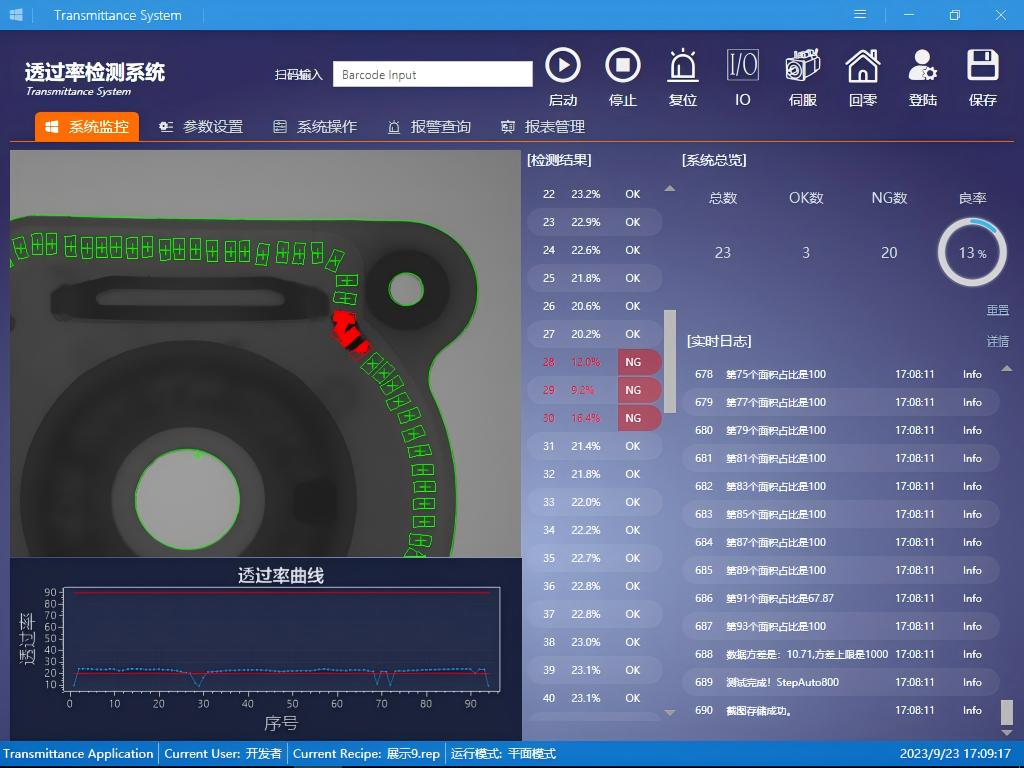
Task: Open the Login (登陆) user icon
Action: [922, 66]
